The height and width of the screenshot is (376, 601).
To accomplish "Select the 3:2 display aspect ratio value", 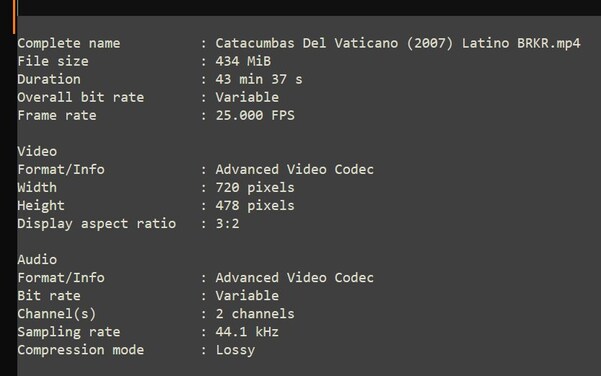I will 227,223.
